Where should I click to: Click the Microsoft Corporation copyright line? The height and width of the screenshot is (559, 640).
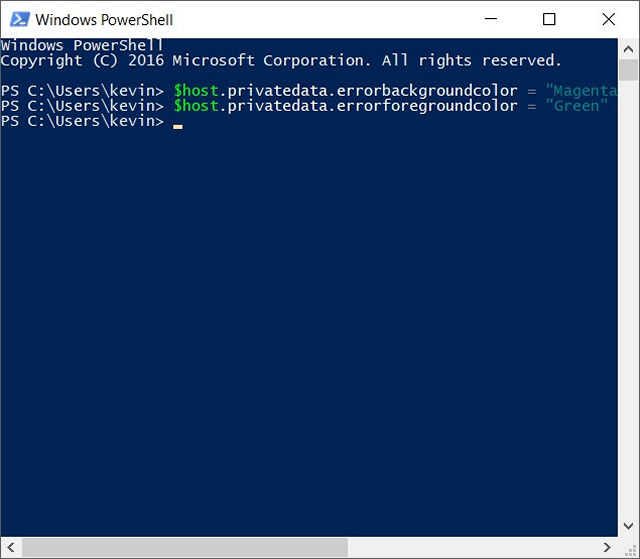point(280,61)
